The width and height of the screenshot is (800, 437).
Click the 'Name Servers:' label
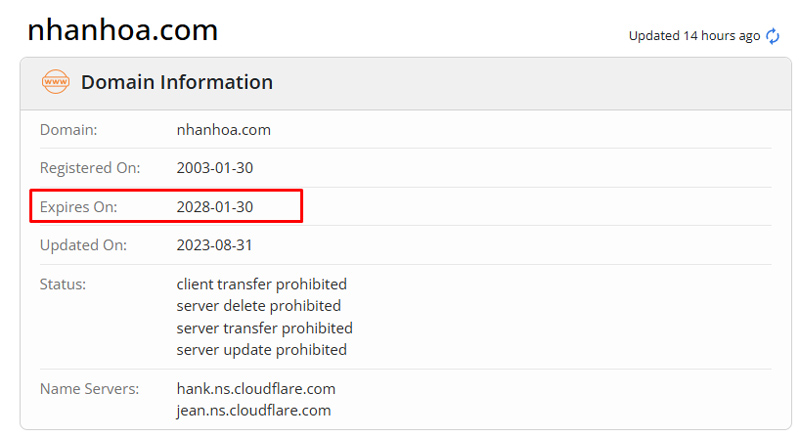point(89,388)
